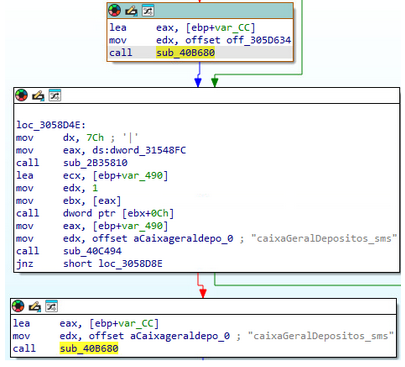Click the pencil edit icon on topmost block
The height and width of the screenshot is (367, 405).
[x=131, y=11]
